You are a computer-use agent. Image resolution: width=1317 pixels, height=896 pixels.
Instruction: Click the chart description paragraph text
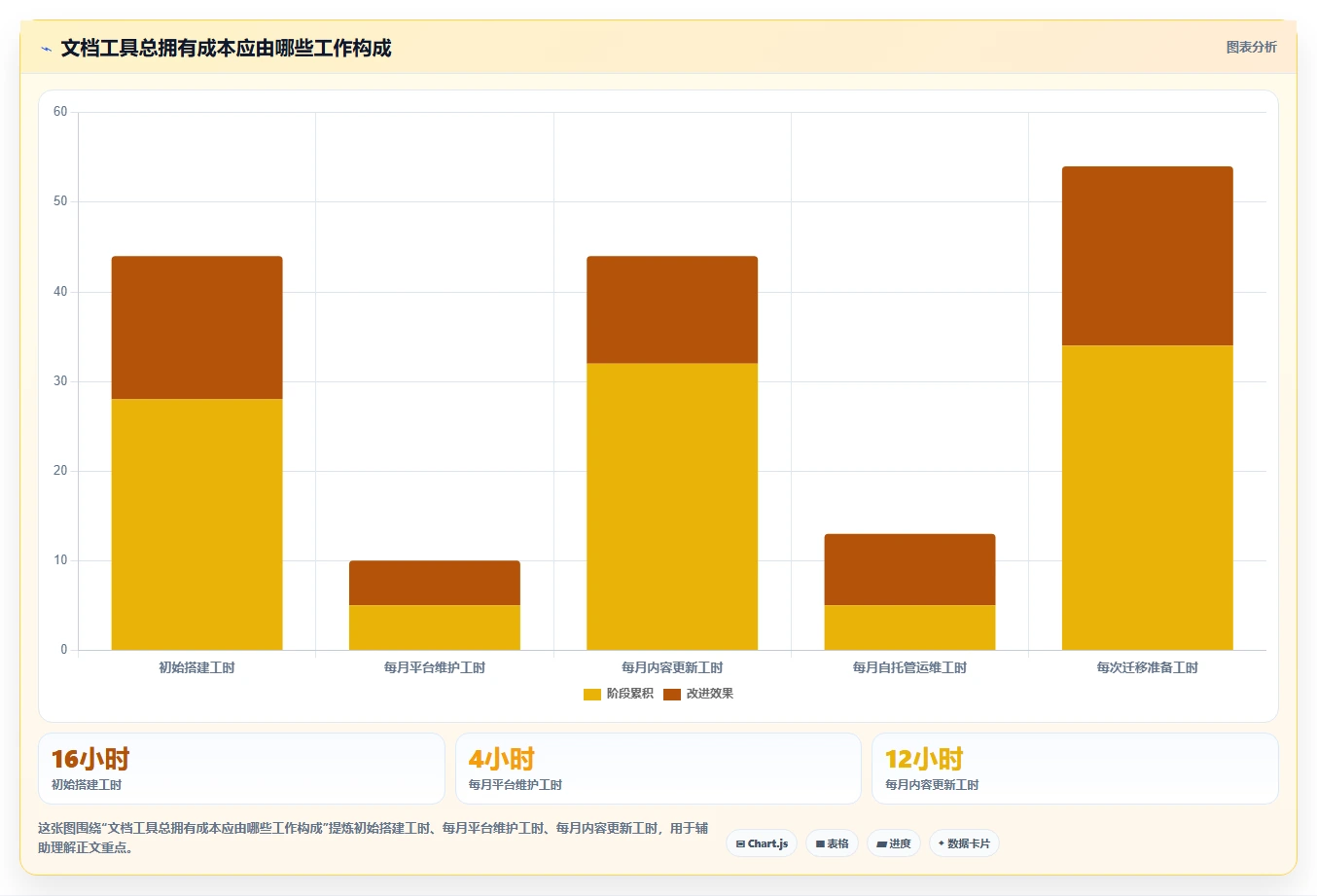374,838
